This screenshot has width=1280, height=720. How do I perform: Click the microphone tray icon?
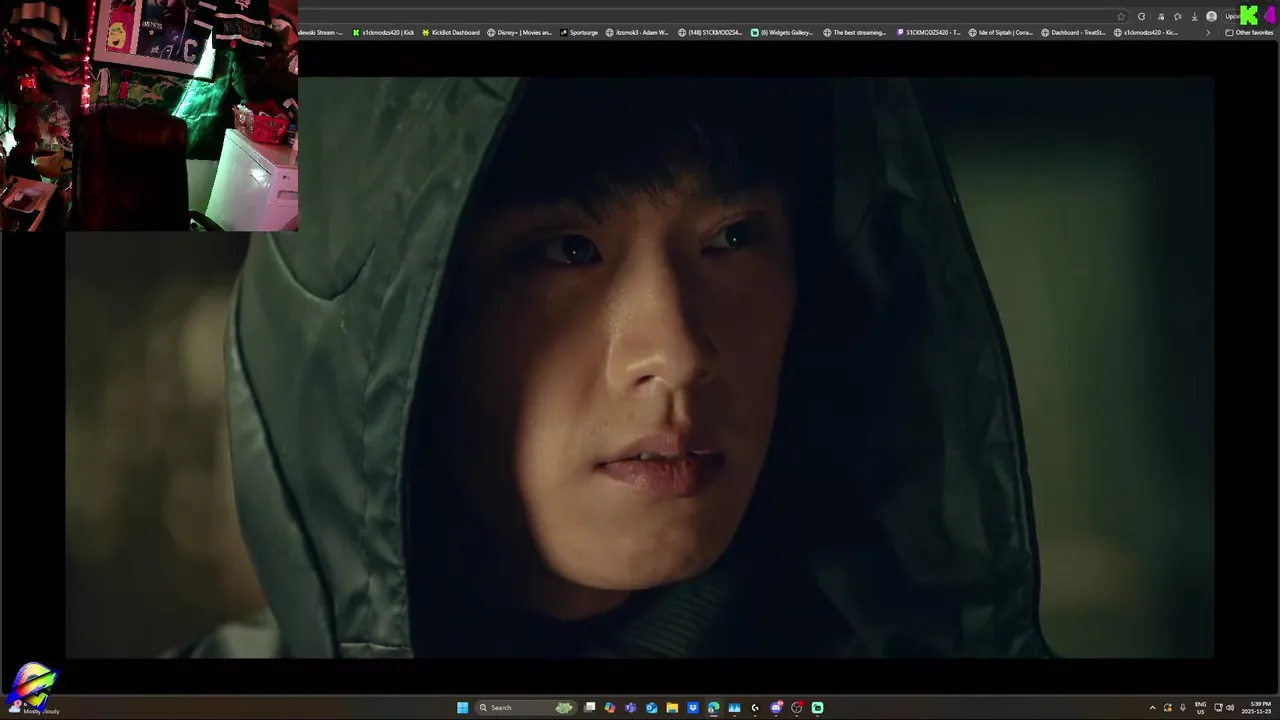tap(1183, 708)
